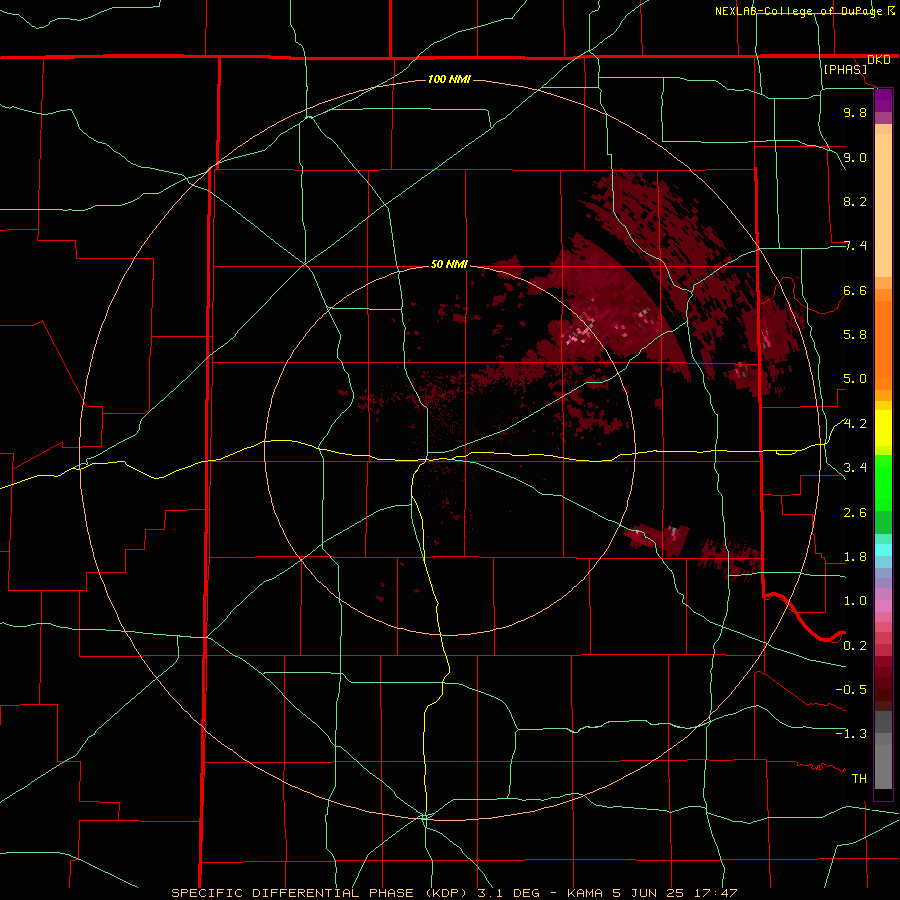The image size is (900, 900).
Task: Click the 2.6 value on color scale
Action: pos(855,513)
